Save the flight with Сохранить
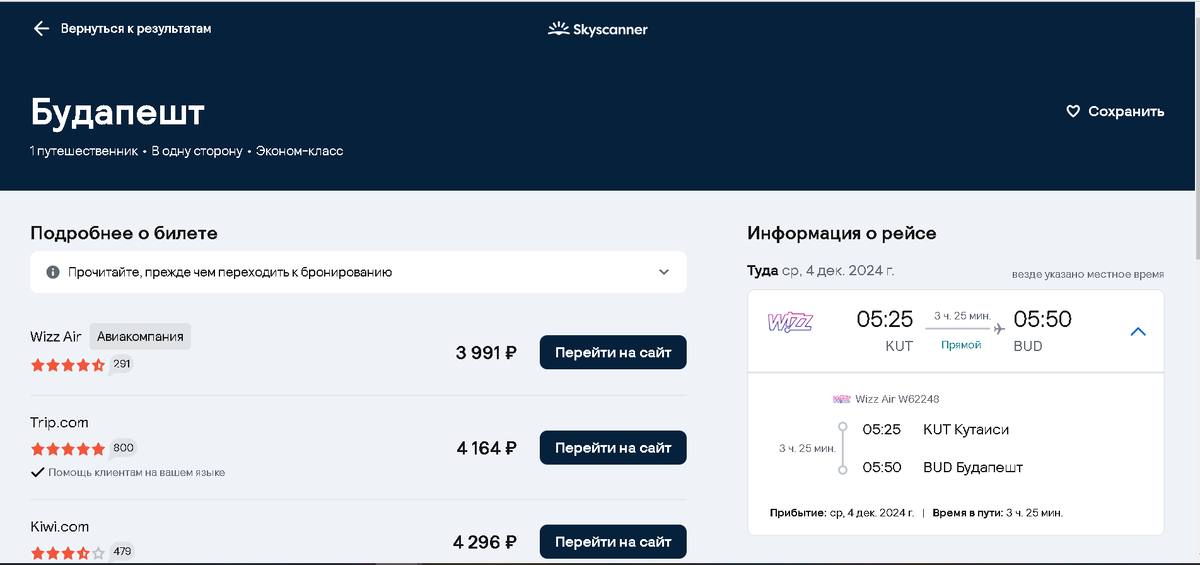 click(1126, 112)
